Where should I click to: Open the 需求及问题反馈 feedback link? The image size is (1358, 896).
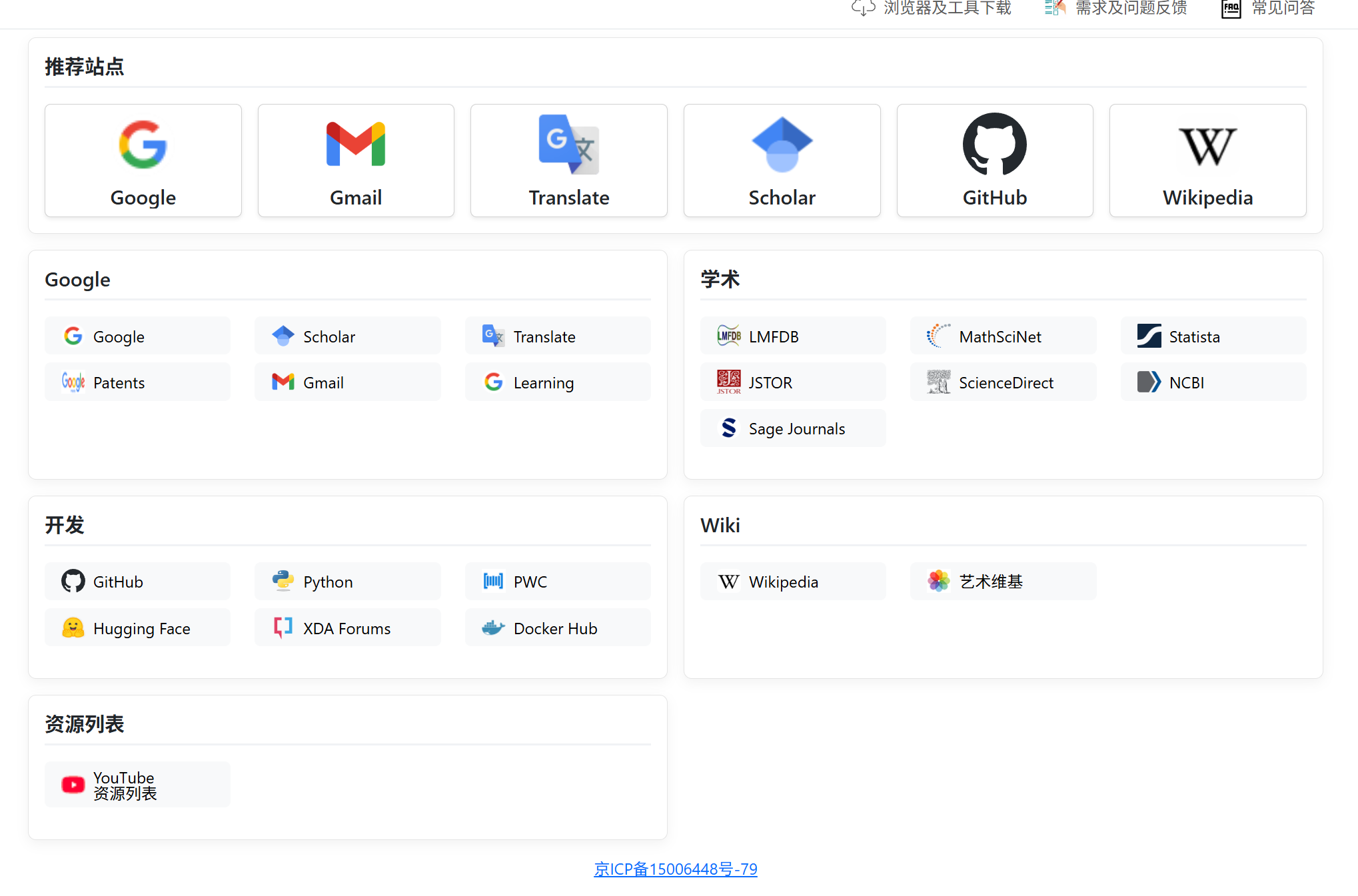1116,8
